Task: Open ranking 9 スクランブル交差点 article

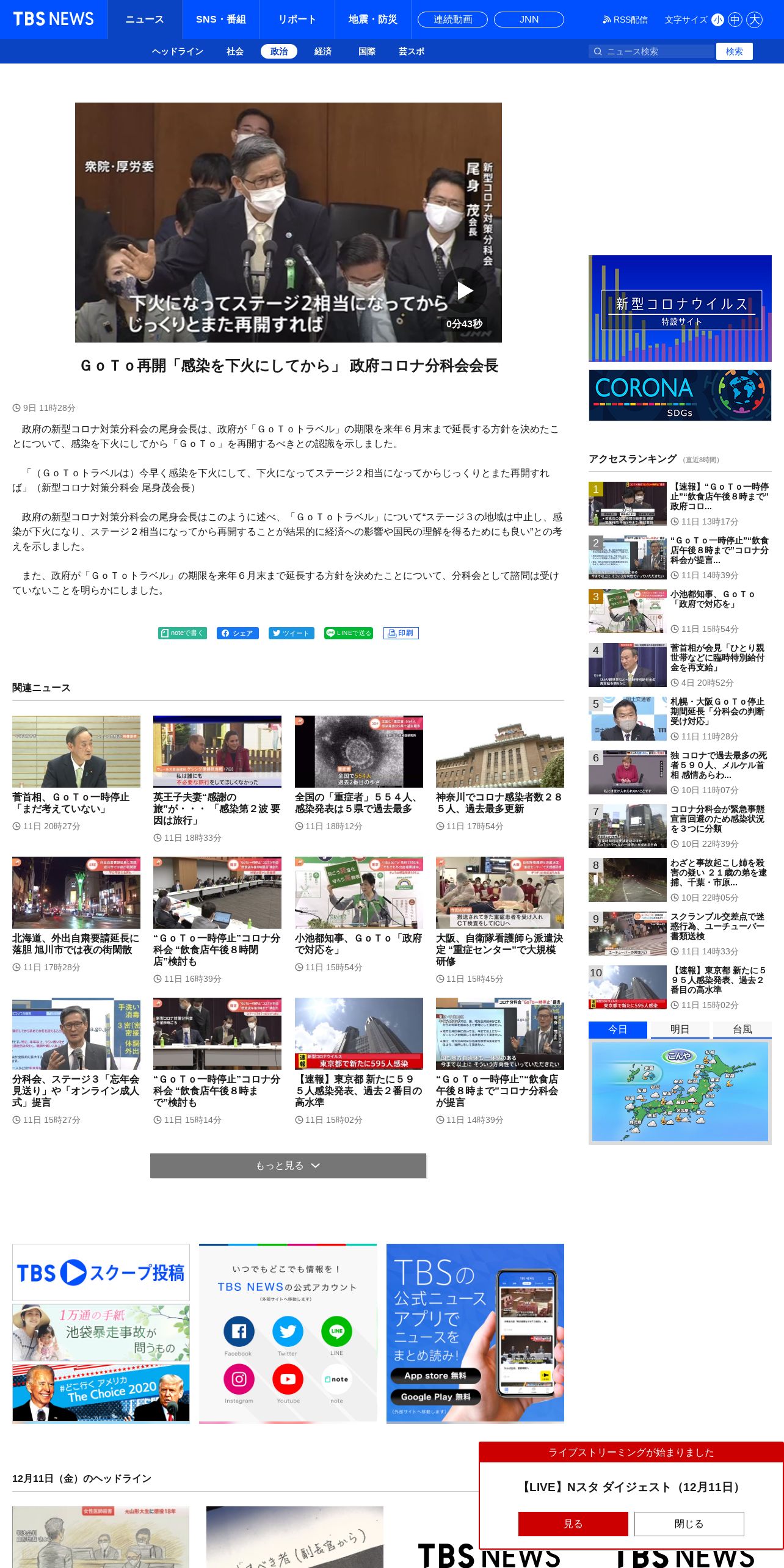Action: [680, 934]
